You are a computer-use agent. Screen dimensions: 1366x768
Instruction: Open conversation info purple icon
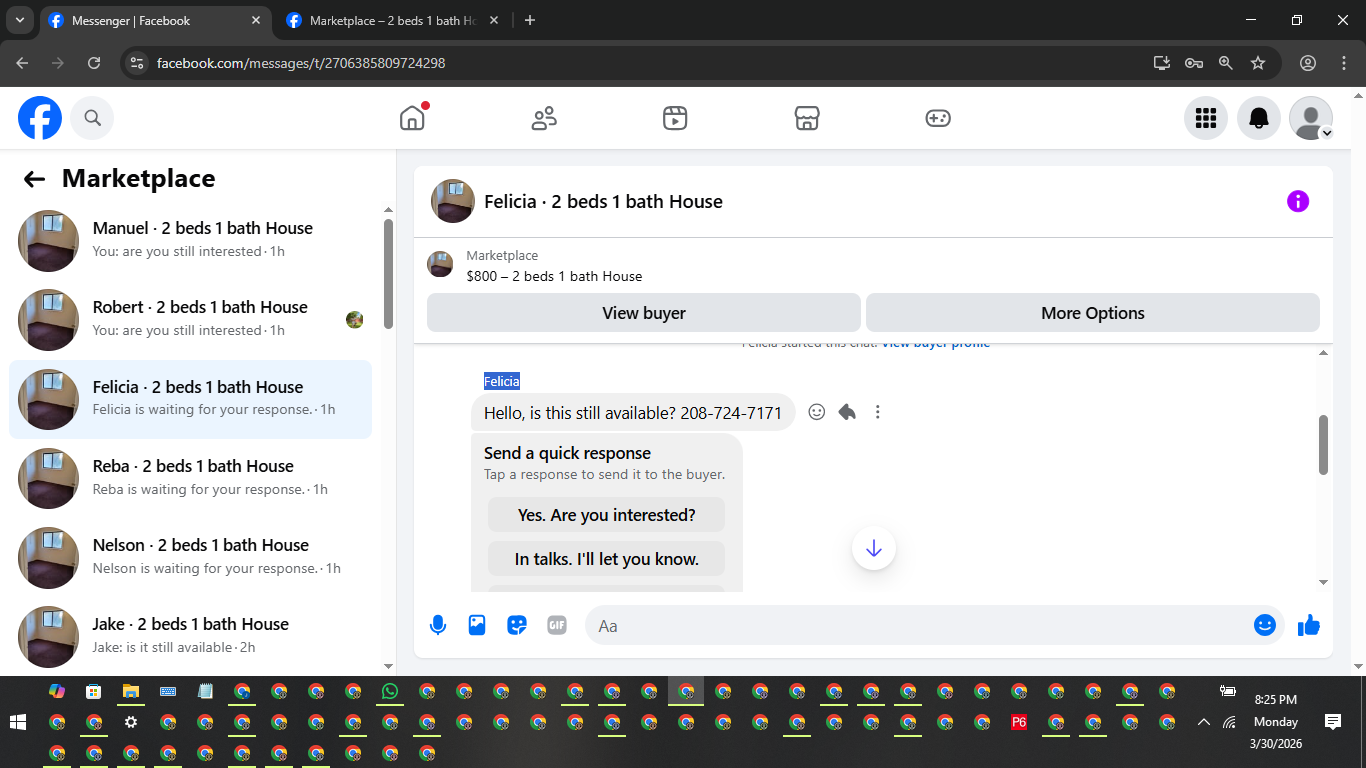tap(1298, 201)
